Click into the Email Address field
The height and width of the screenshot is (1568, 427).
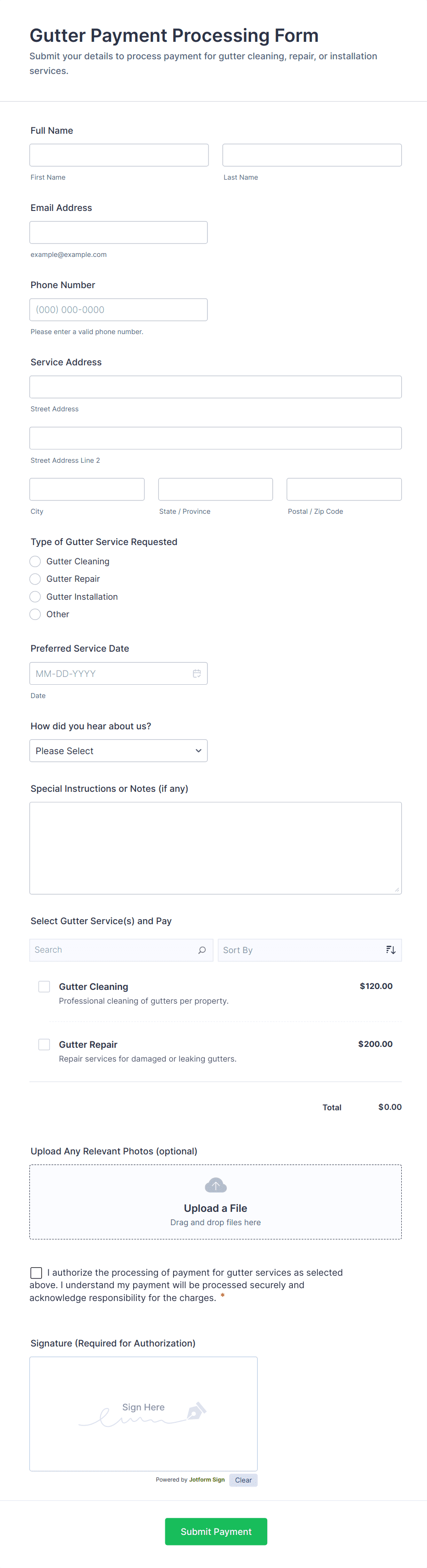pyautogui.click(x=118, y=233)
